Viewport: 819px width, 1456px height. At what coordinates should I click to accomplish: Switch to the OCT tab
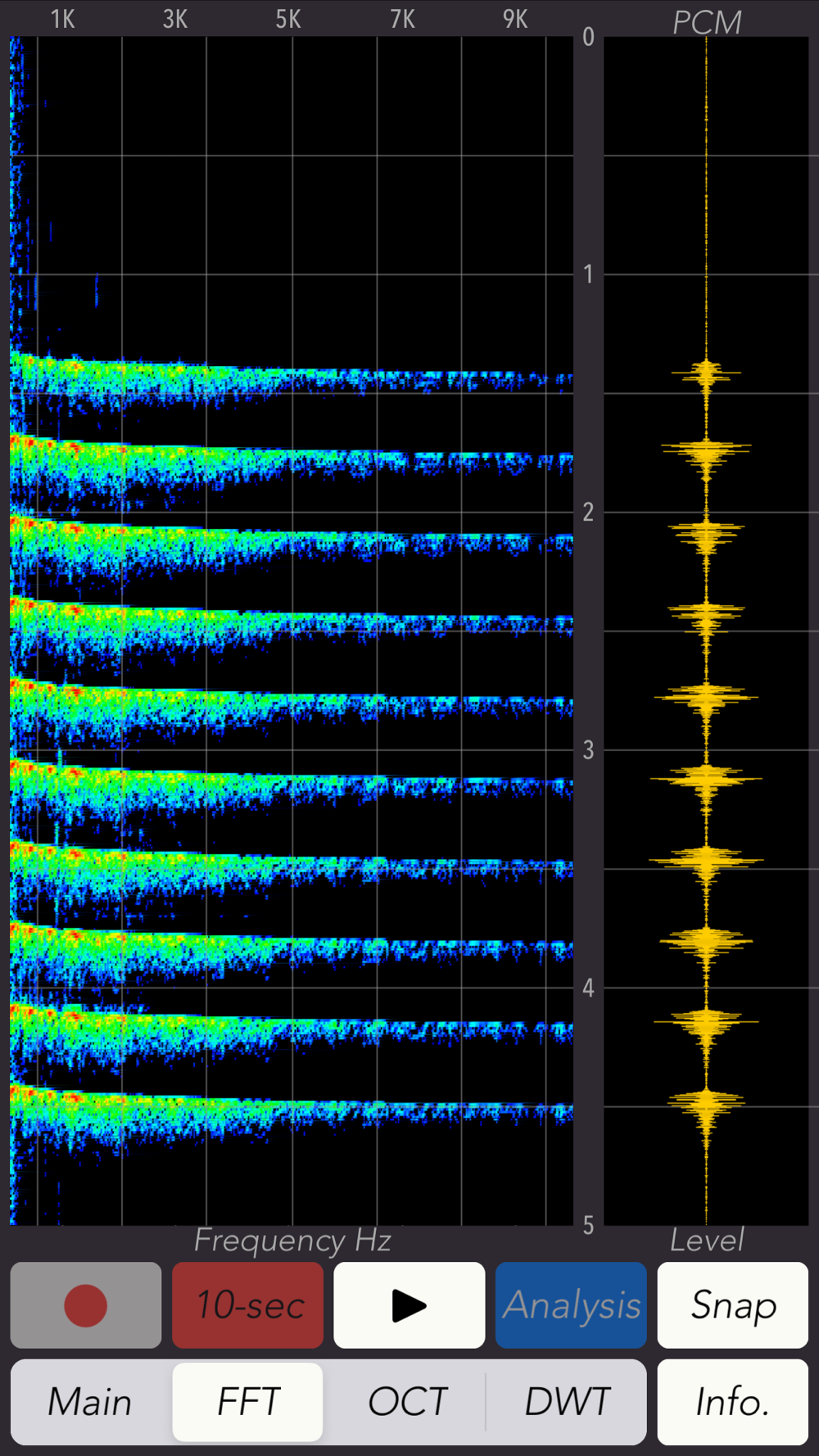tap(407, 1402)
